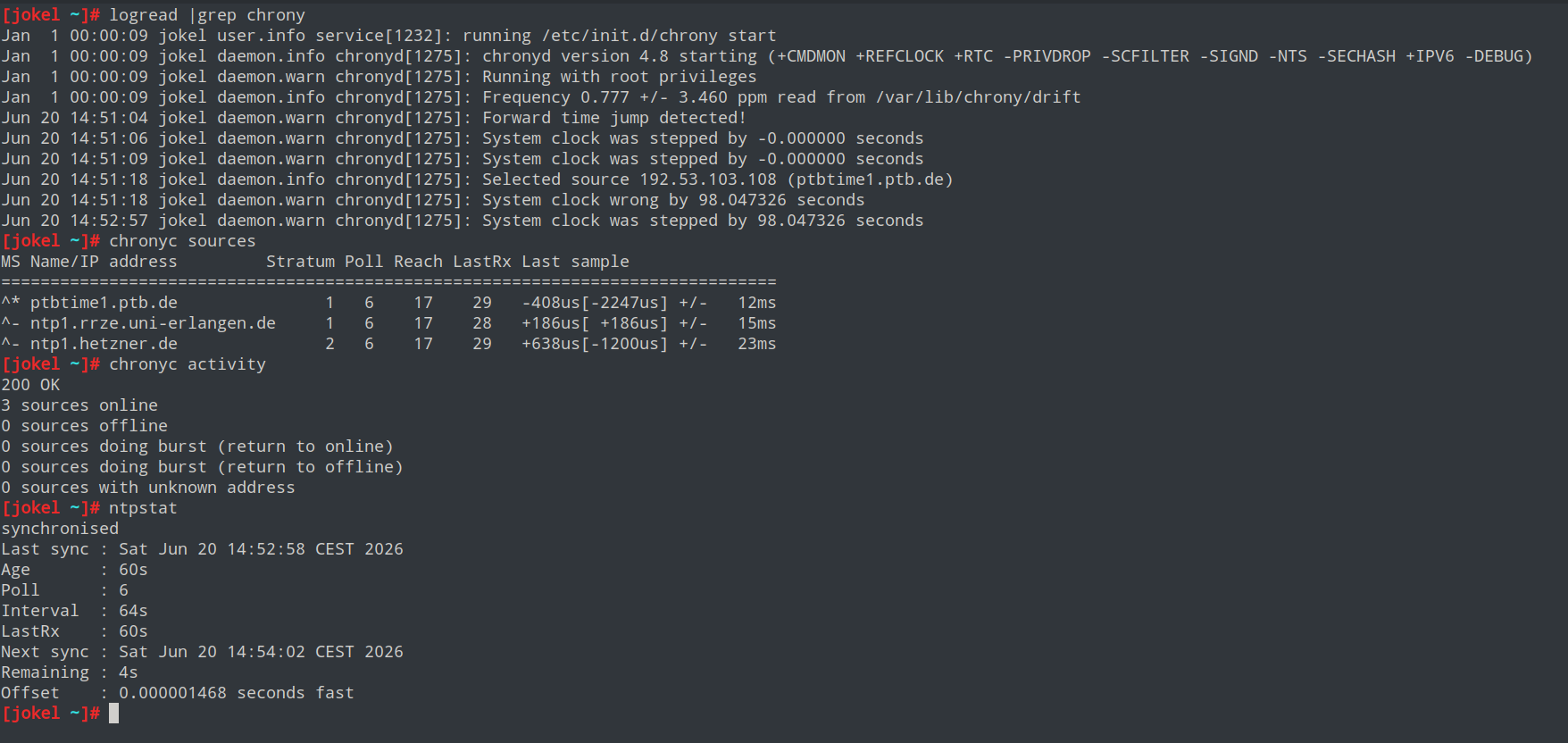Select the ptbtime1.ptb.de source row
This screenshot has height=743, width=1568.
(x=388, y=303)
